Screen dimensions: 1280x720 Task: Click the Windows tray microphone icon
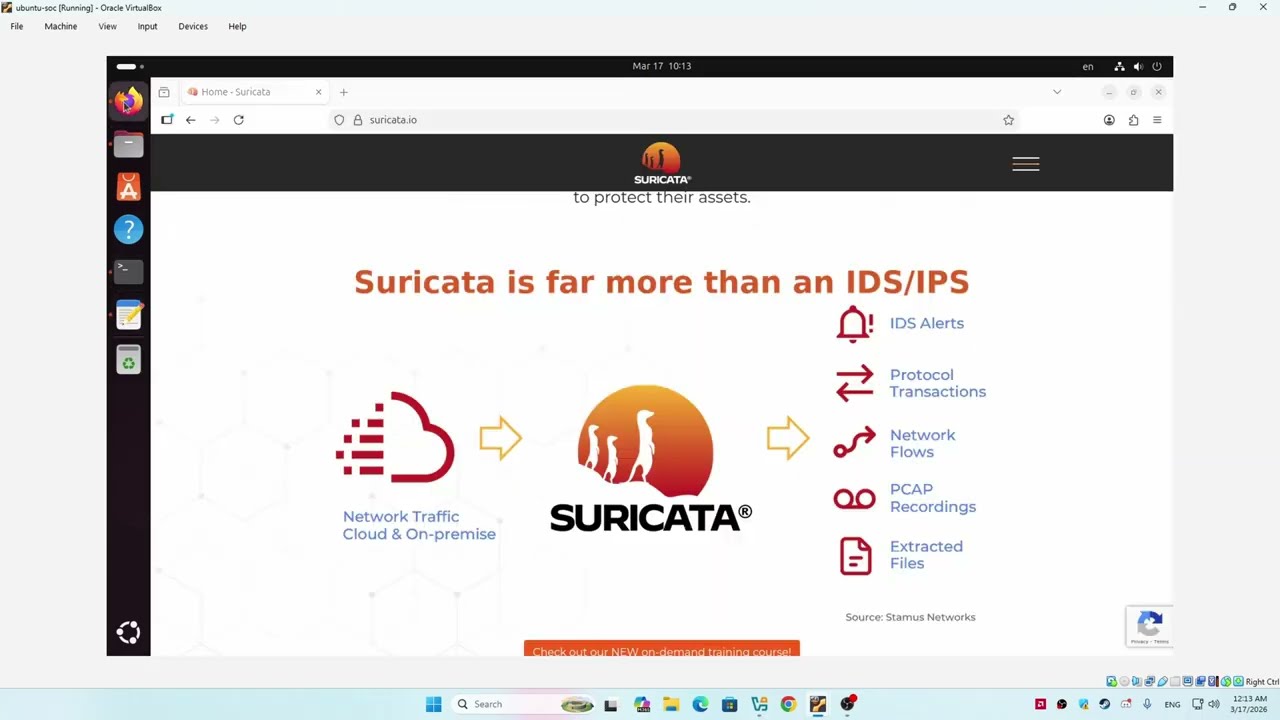[1147, 704]
